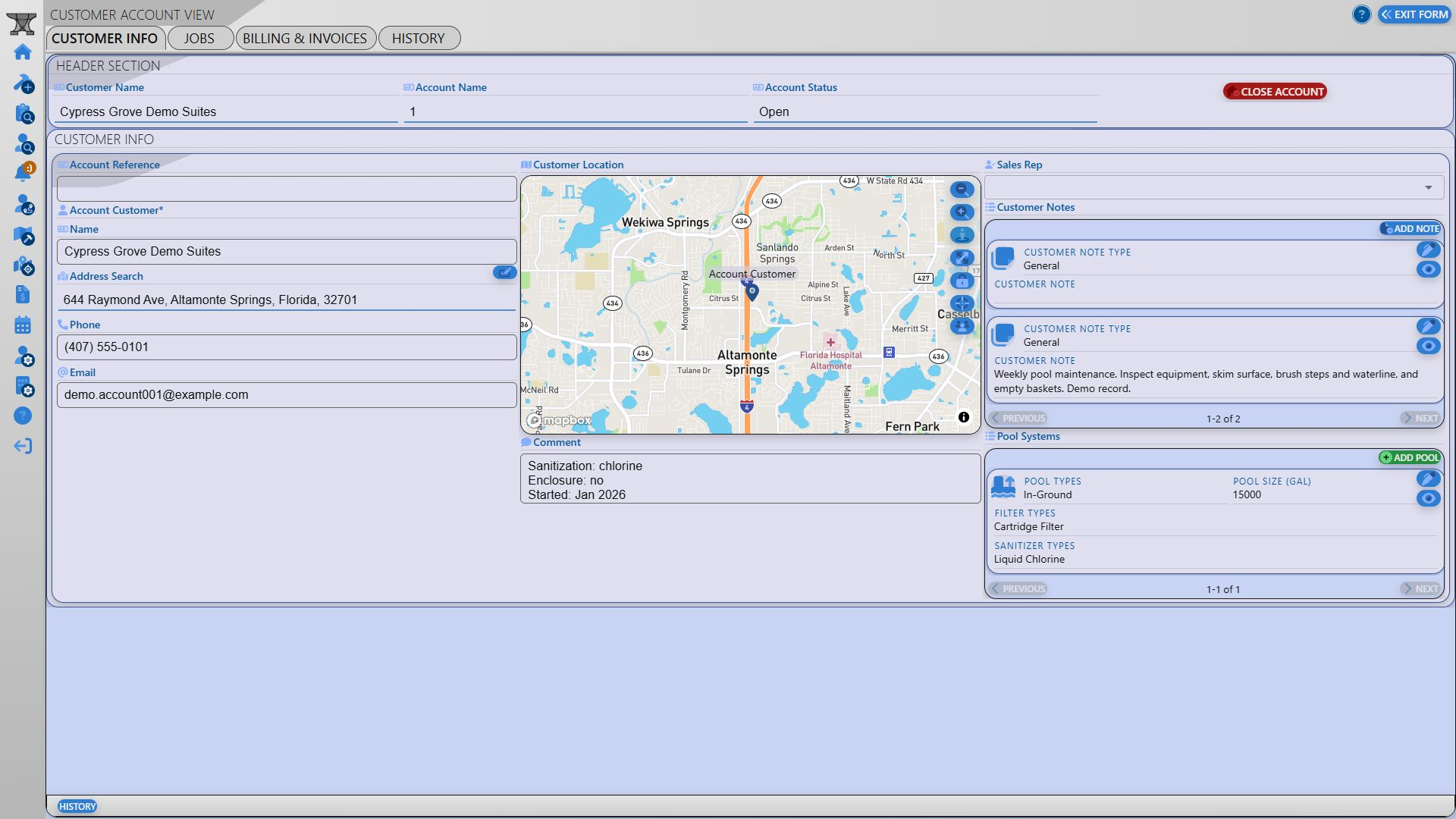Click the 'Cartridge Filter' filter type value
1456x819 pixels.
click(x=1029, y=527)
